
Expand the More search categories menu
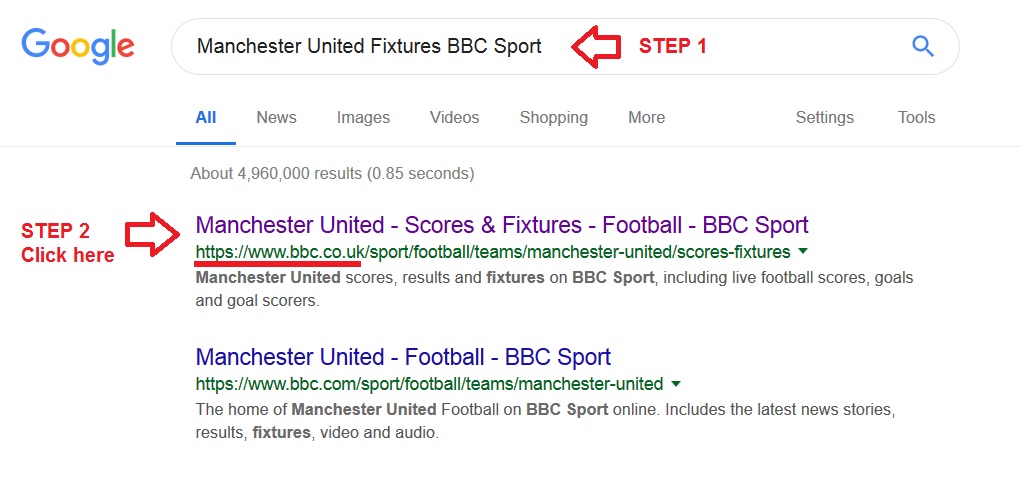tap(646, 118)
